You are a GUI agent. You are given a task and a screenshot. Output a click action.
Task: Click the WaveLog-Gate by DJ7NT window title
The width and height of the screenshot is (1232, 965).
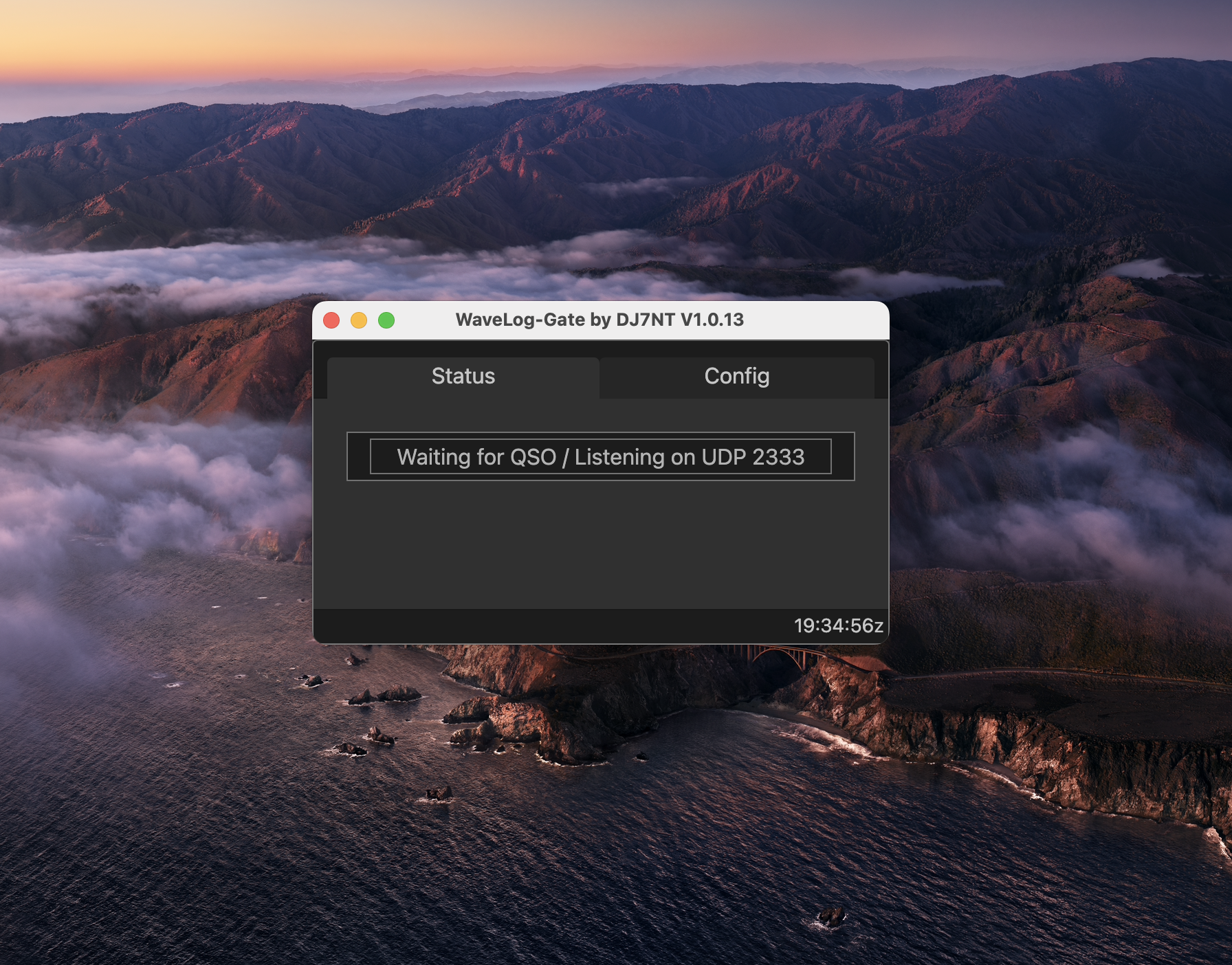pos(599,320)
